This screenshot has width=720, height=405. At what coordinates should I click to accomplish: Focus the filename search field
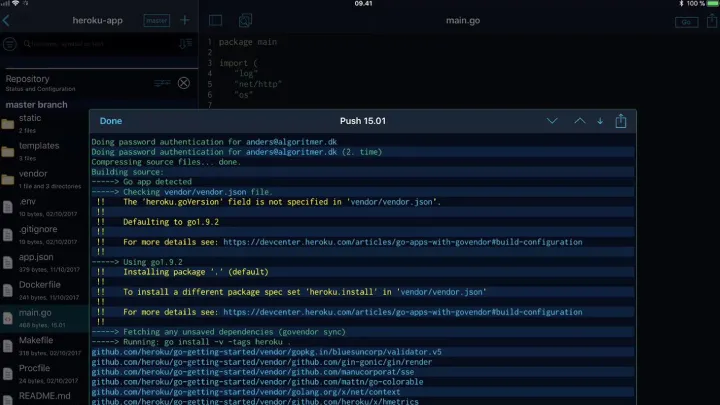click(x=99, y=44)
